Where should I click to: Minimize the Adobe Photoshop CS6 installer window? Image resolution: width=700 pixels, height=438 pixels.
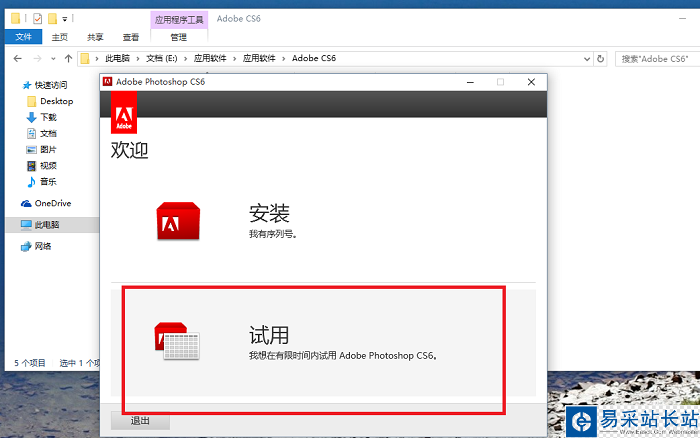click(x=470, y=82)
